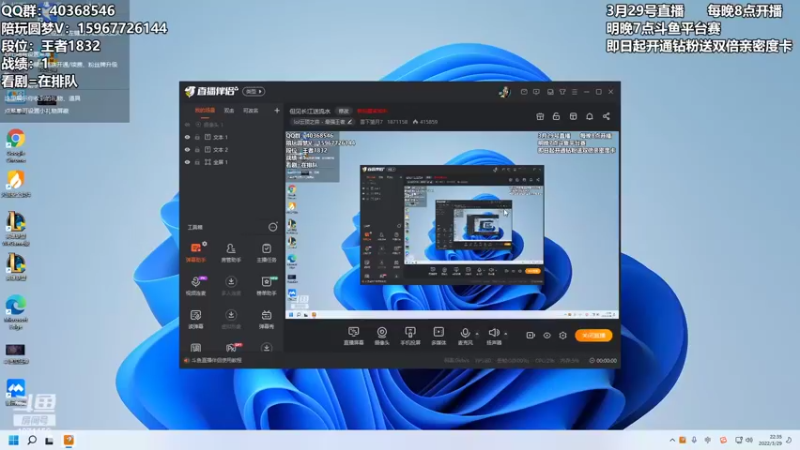Open the 房管助手 tool in the toolbox

click(231, 252)
